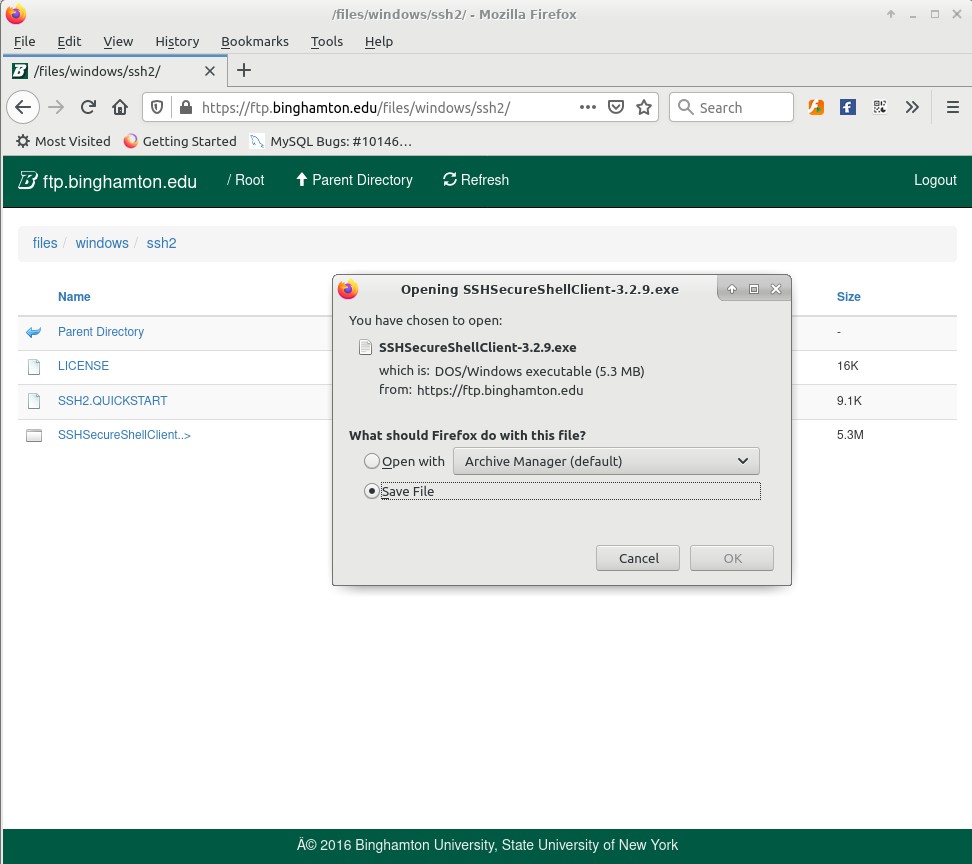Viewport: 972px width, 864px height.
Task: Open the History menu
Action: tap(177, 42)
